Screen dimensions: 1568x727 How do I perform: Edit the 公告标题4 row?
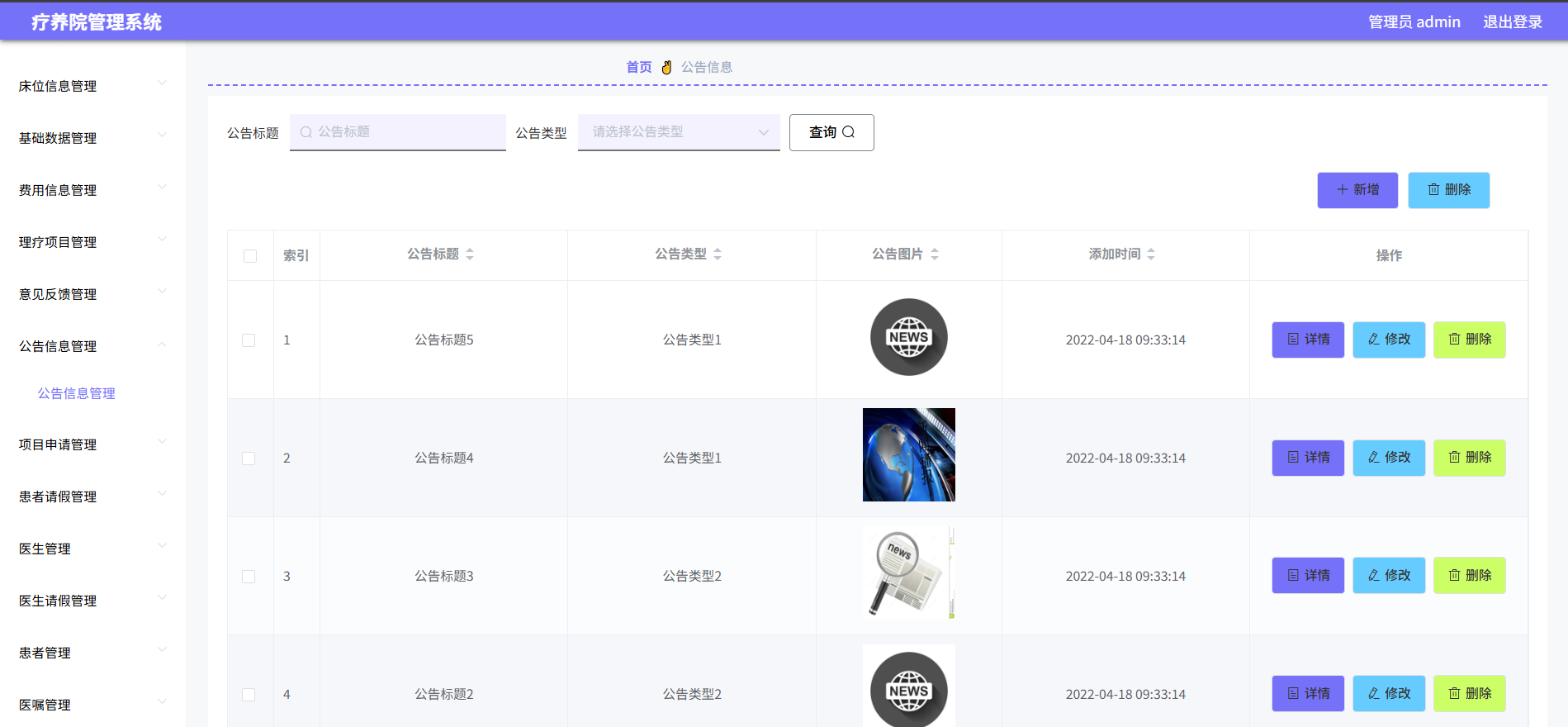tap(1389, 458)
